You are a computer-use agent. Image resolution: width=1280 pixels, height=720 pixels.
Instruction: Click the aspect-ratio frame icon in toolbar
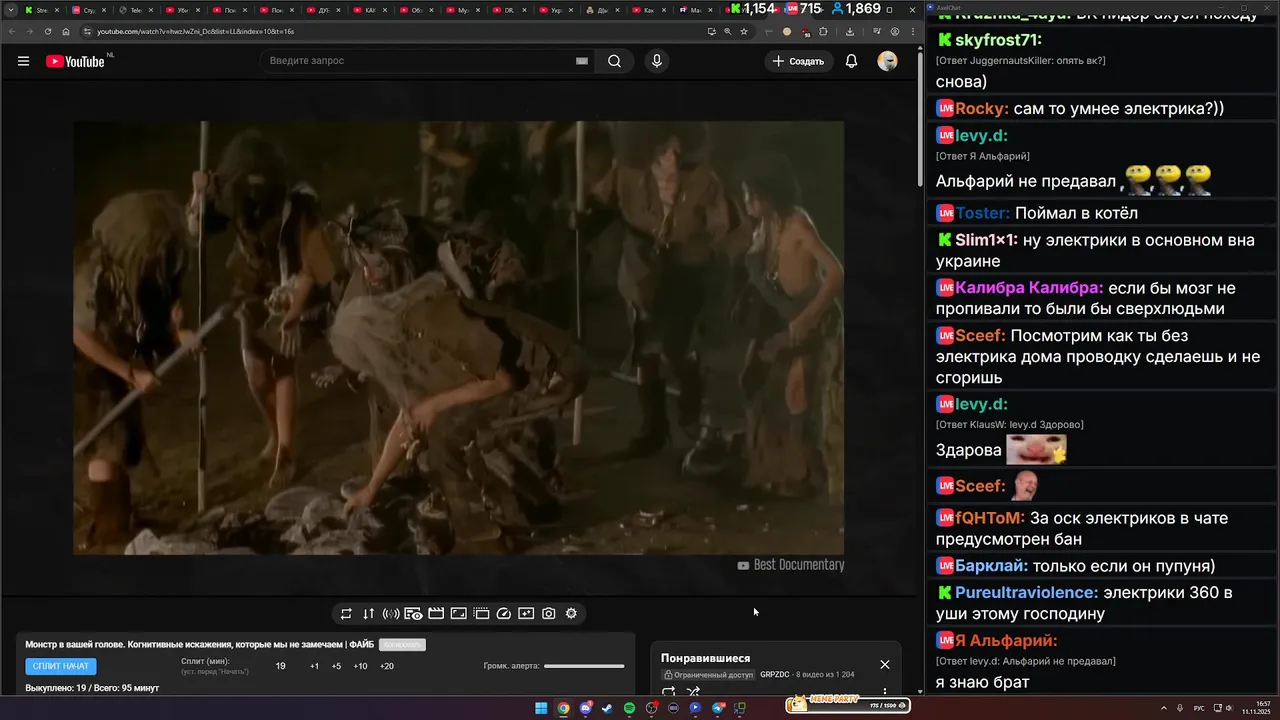pos(458,614)
